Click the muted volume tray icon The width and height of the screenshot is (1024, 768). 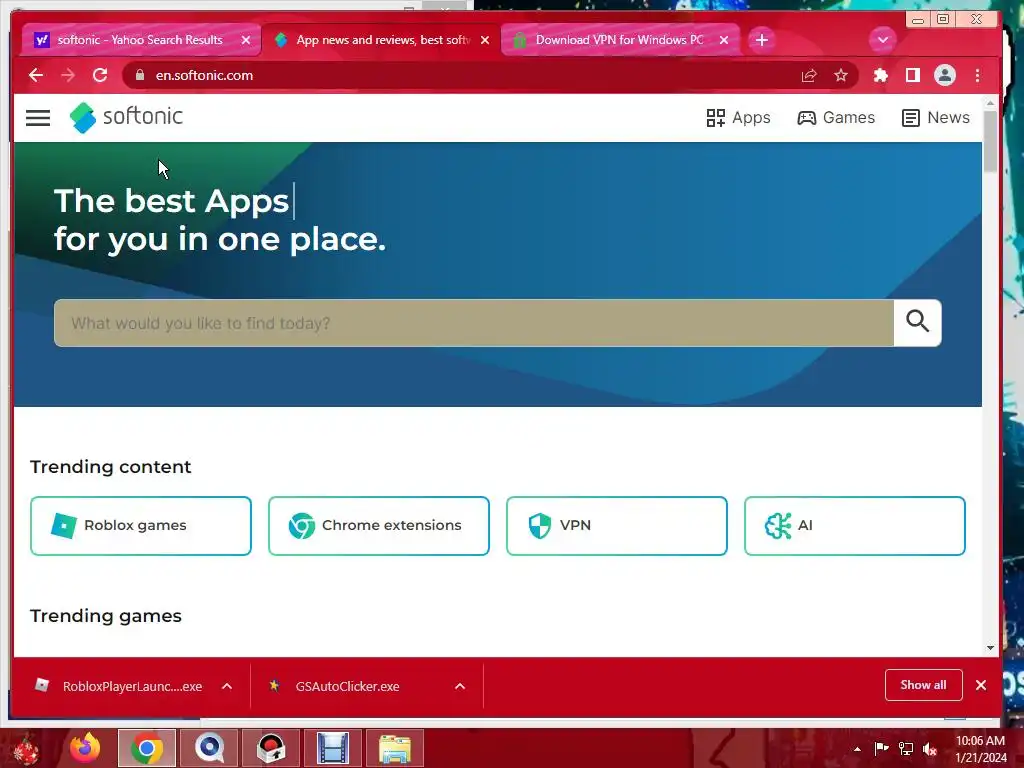tap(930, 748)
